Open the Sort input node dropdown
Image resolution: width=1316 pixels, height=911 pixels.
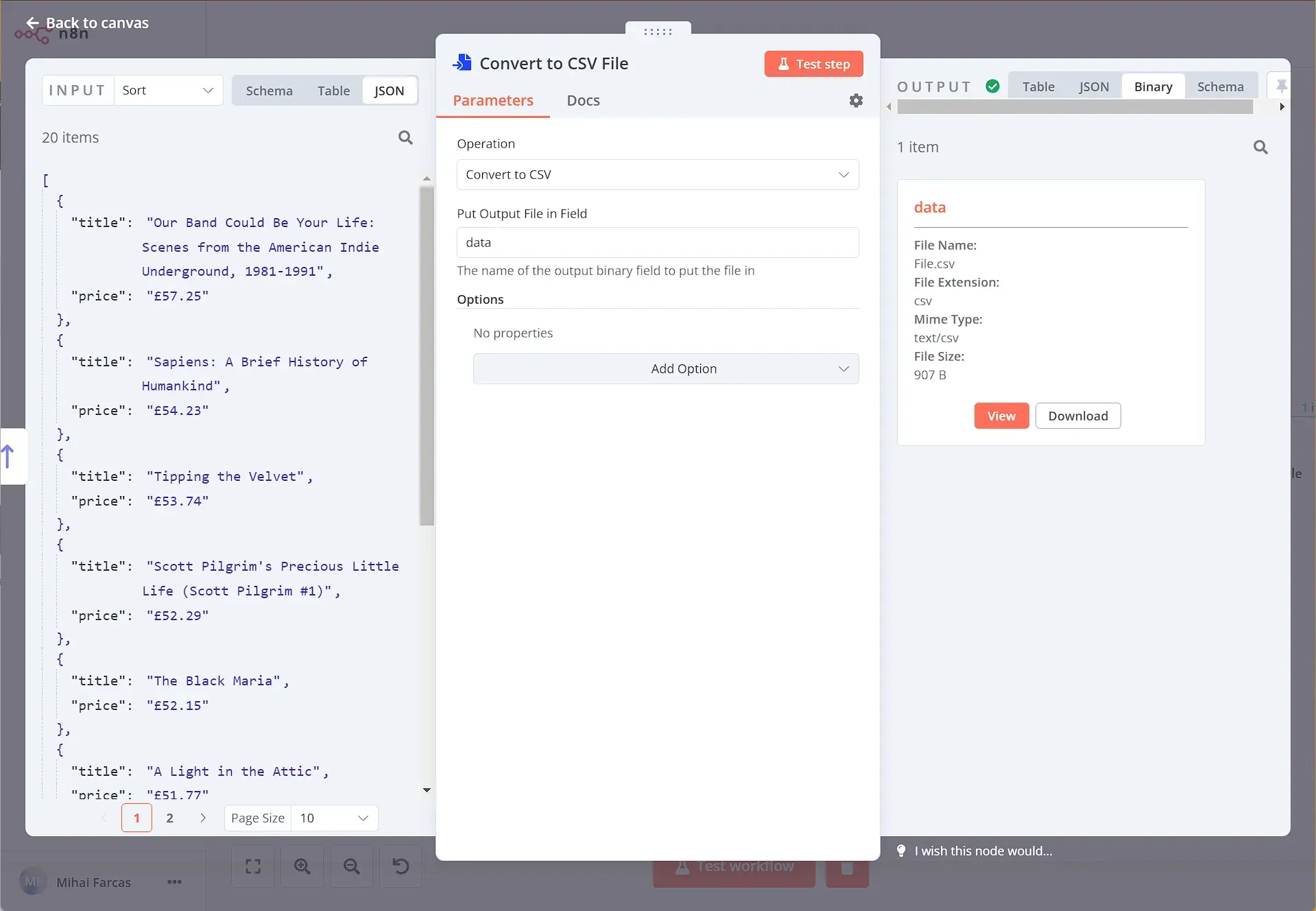pos(168,91)
